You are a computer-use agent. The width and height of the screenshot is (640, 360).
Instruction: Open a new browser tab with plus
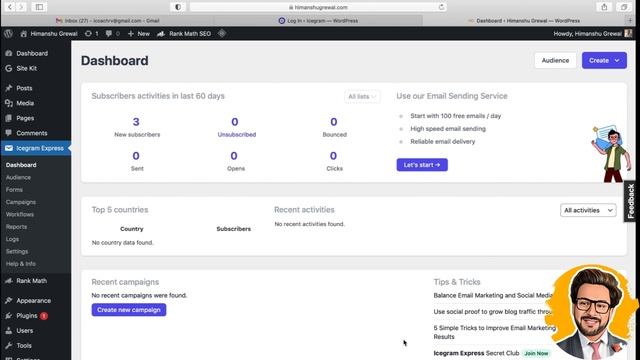(631, 20)
